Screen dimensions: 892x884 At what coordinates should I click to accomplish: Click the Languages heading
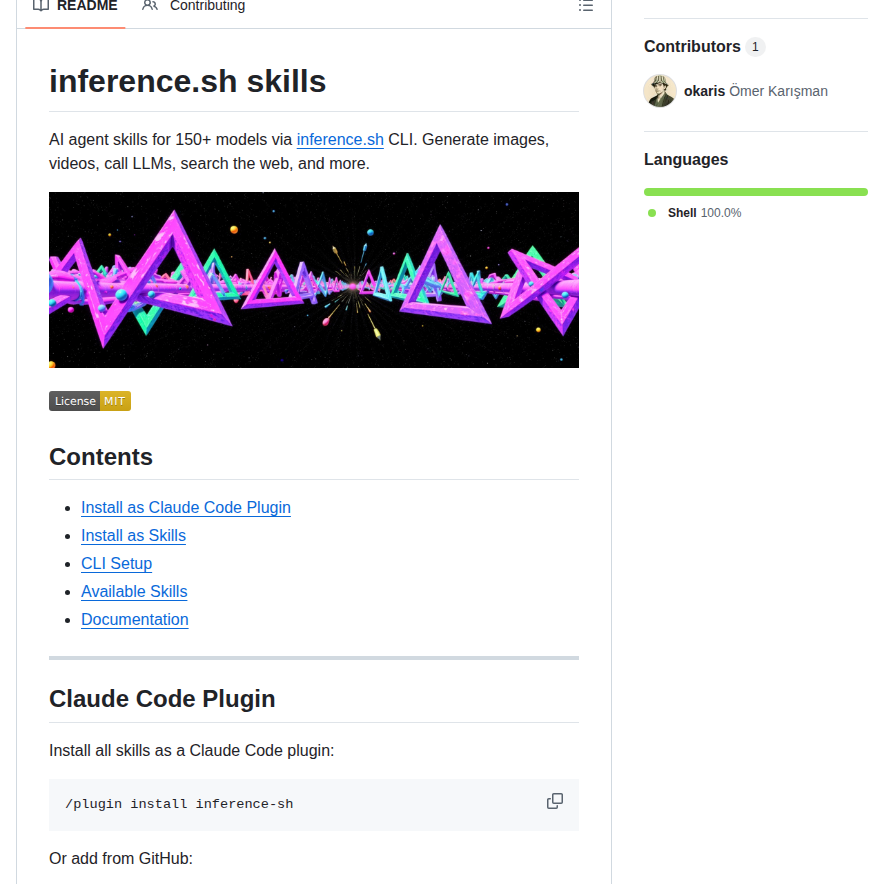pyautogui.click(x=686, y=159)
